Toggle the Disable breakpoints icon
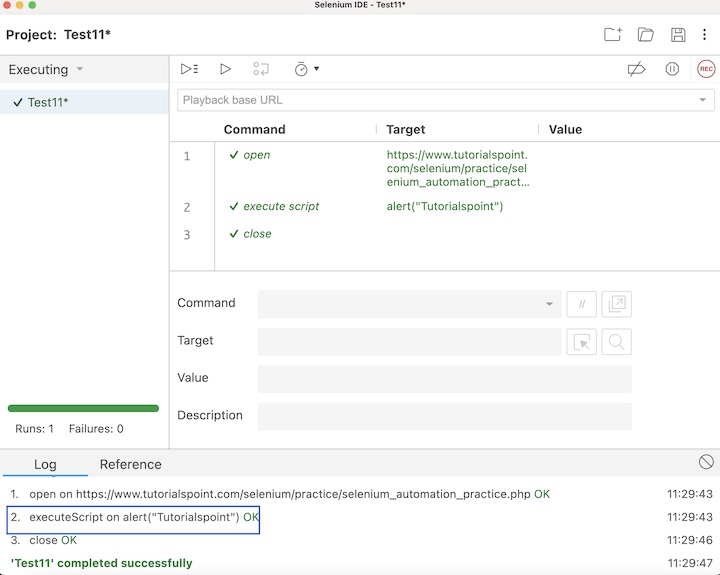Image resolution: width=720 pixels, height=575 pixels. point(636,69)
